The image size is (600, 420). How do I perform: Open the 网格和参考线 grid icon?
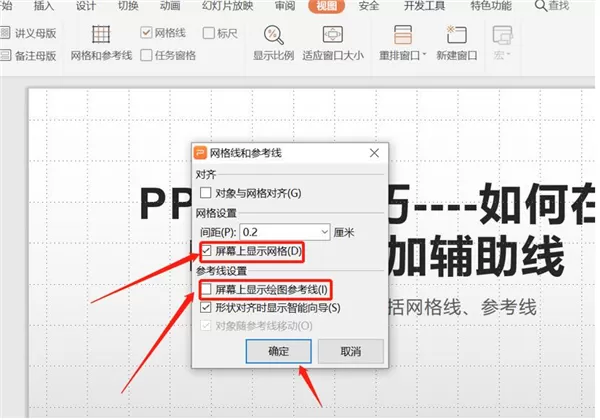point(101,34)
